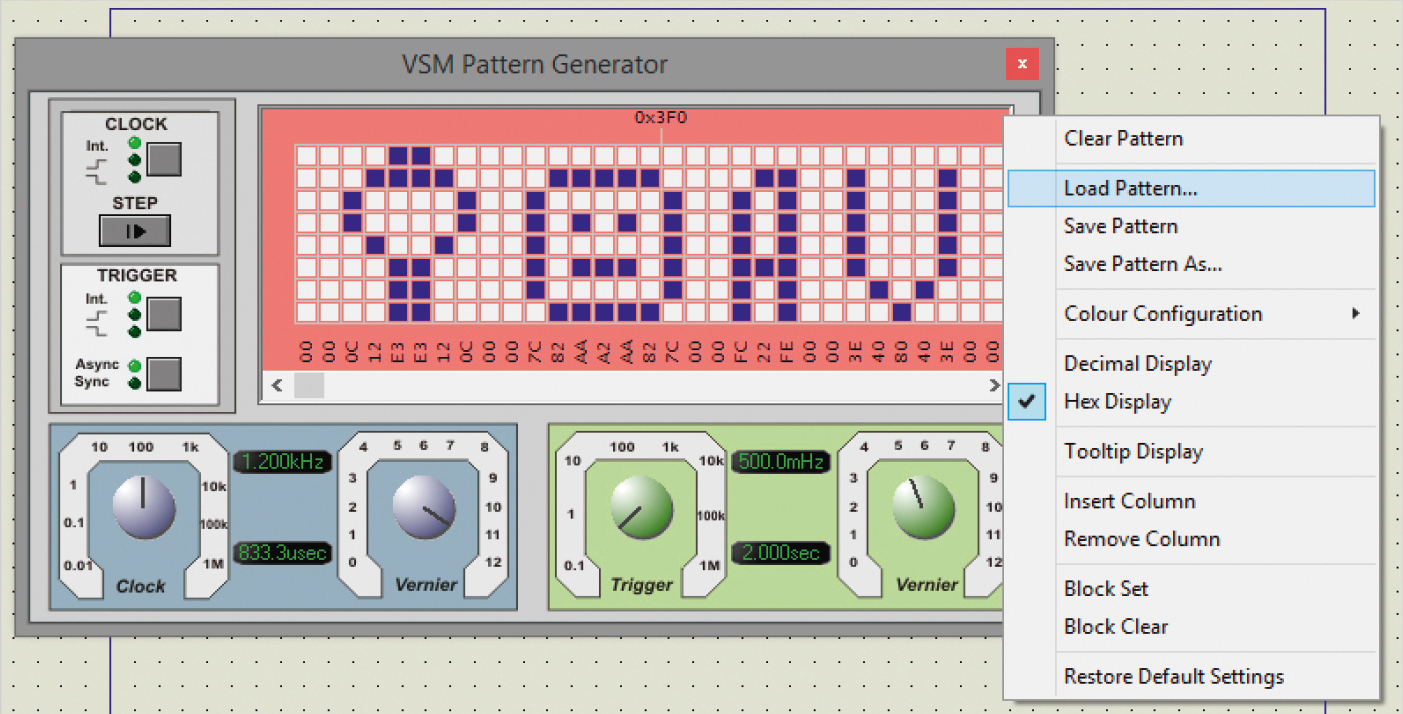Click the blue Clock frequency knob
The height and width of the screenshot is (714, 1403).
[x=144, y=508]
